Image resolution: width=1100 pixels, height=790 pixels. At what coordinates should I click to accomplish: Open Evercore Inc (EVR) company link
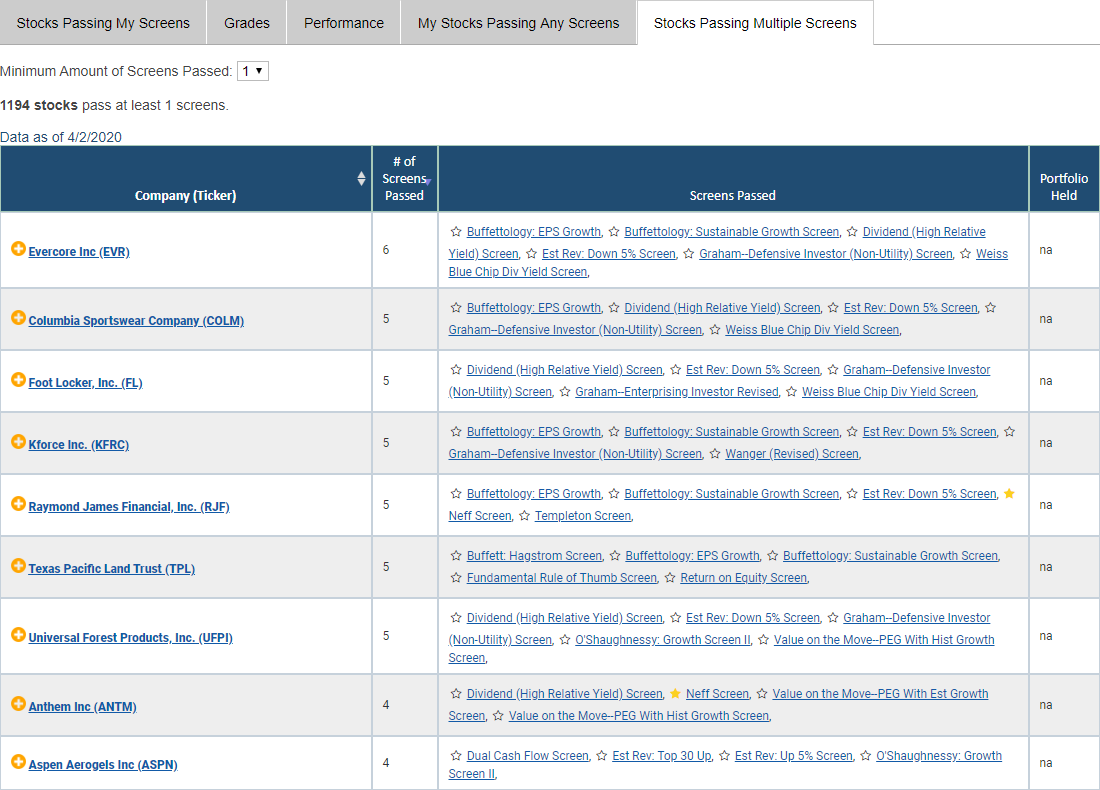coord(79,252)
